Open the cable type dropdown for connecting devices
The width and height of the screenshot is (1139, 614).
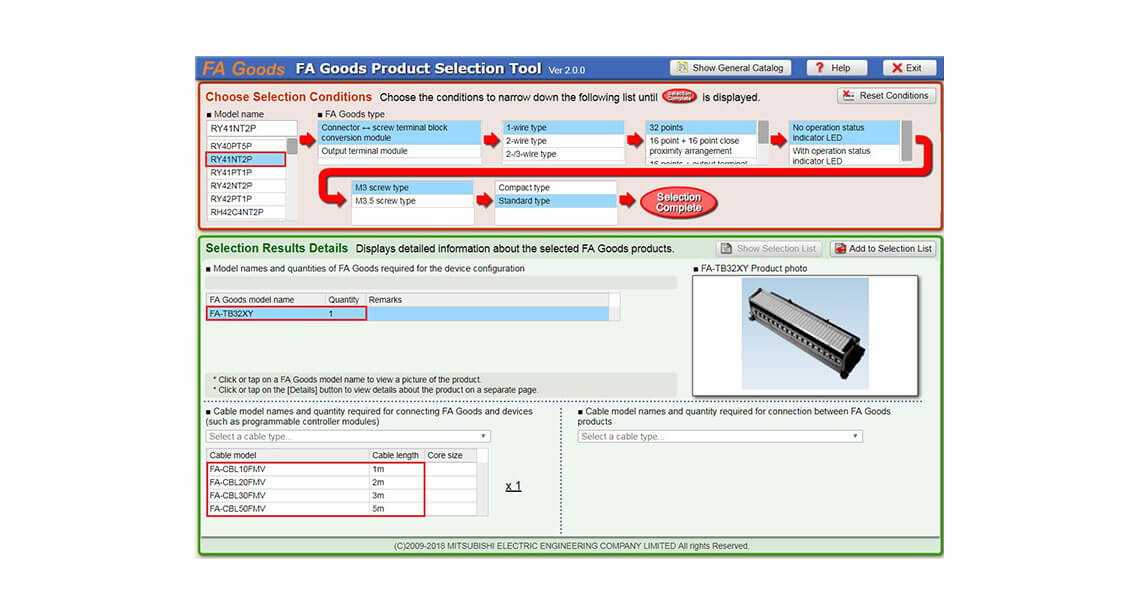click(345, 436)
